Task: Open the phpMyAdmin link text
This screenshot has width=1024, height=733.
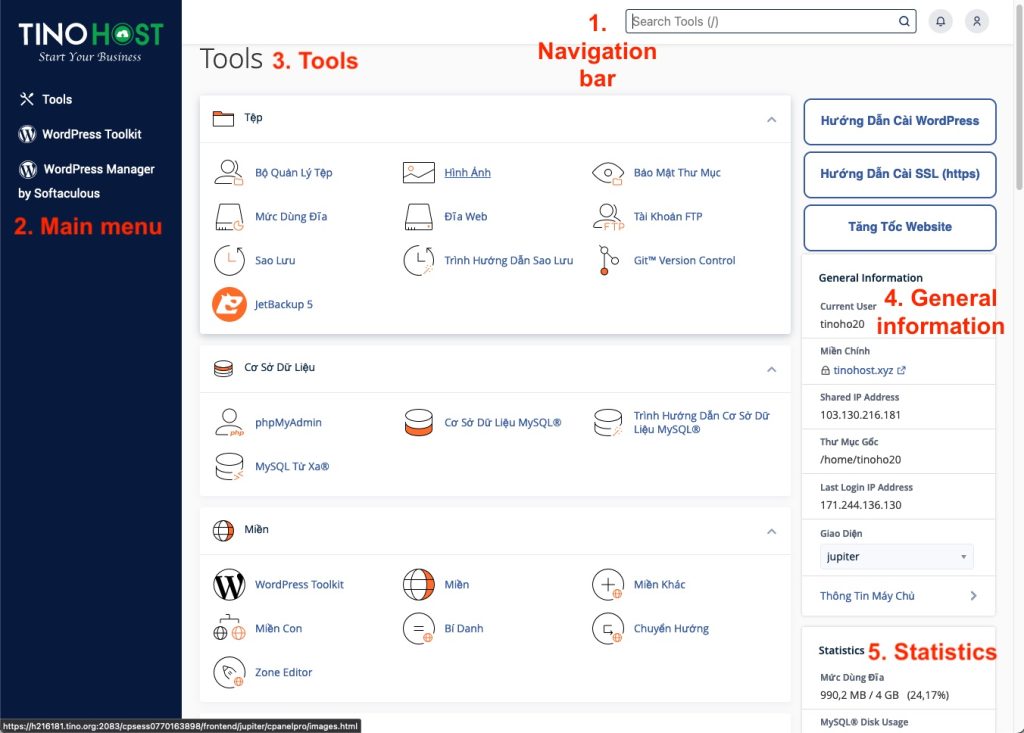Action: tap(288, 423)
